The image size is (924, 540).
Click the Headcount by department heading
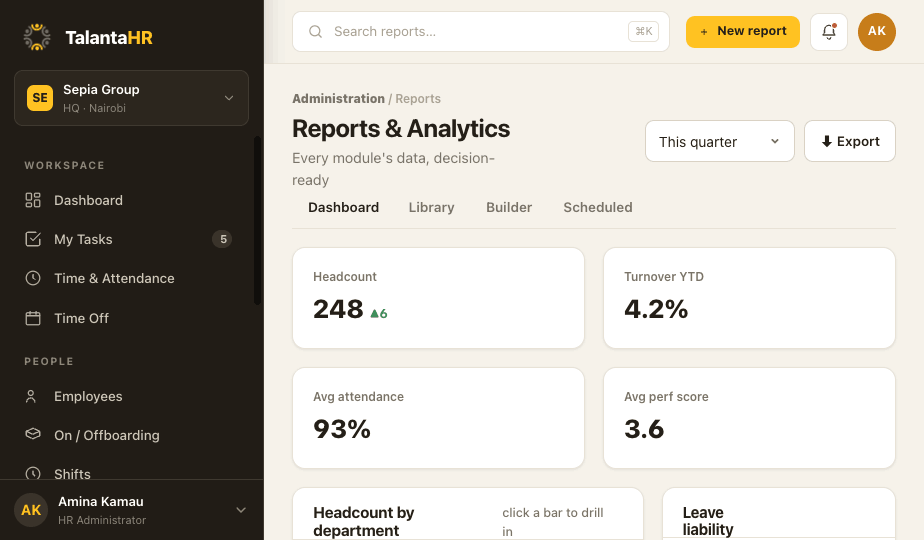click(364, 521)
